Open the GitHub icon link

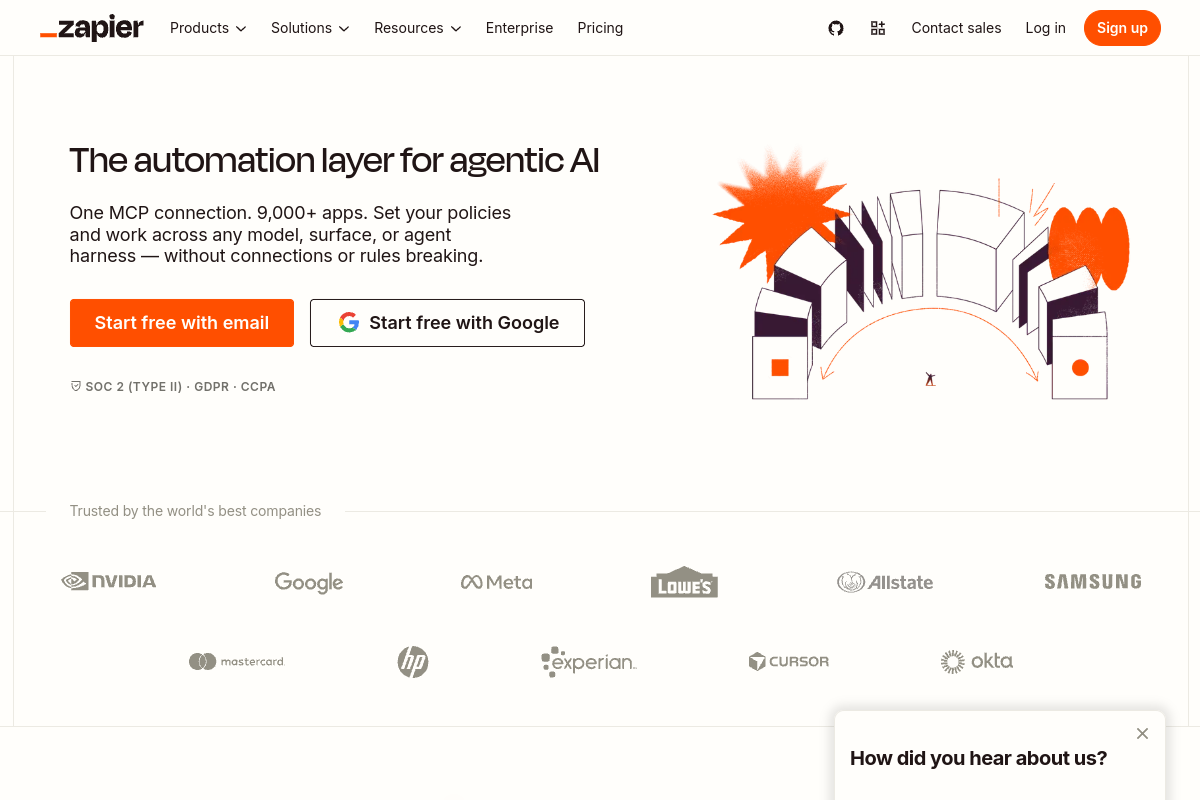(836, 28)
